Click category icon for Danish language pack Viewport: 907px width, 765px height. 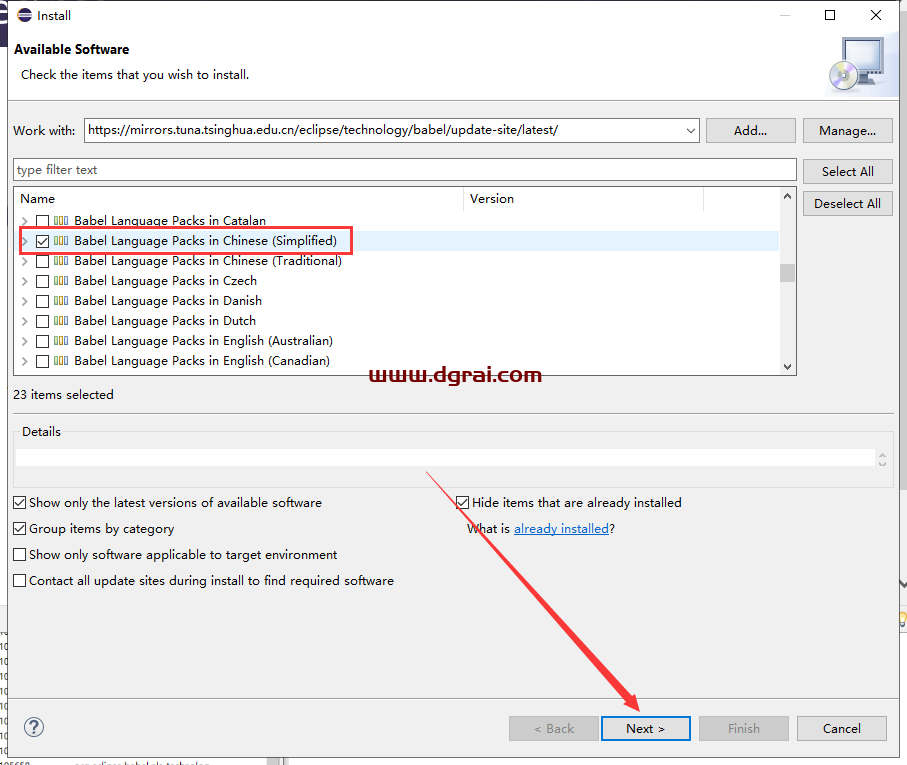[61, 301]
